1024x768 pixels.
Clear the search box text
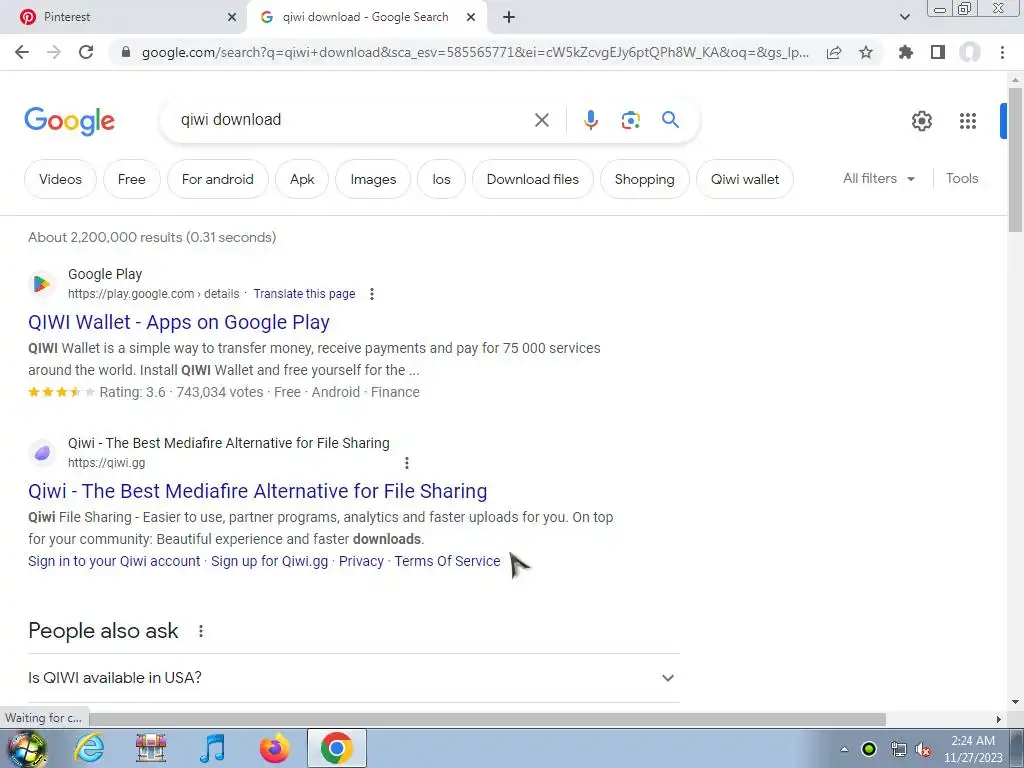[541, 120]
